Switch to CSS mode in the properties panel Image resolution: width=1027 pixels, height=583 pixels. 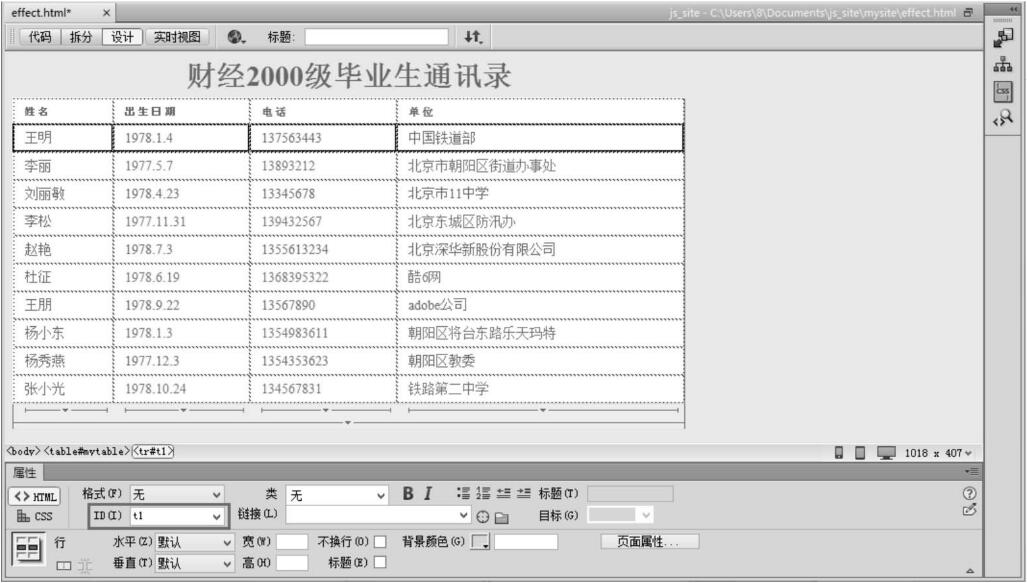point(34,517)
